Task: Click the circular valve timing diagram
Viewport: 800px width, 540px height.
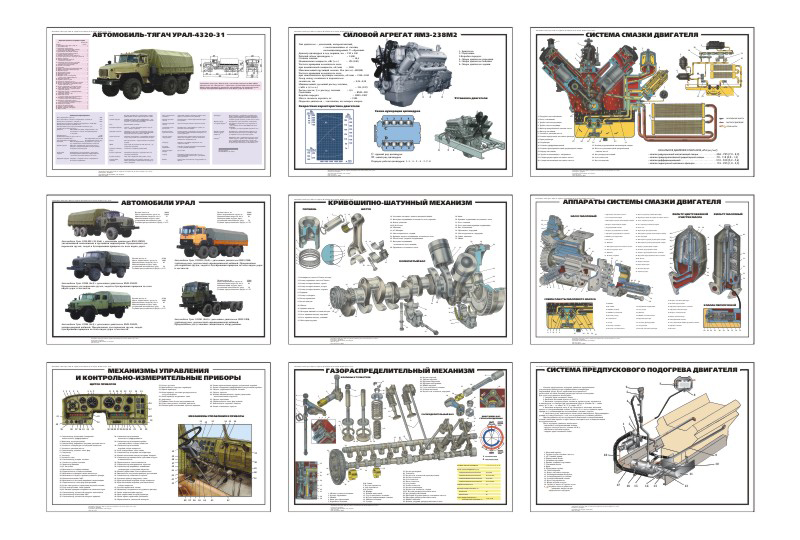Action: pos(491,439)
